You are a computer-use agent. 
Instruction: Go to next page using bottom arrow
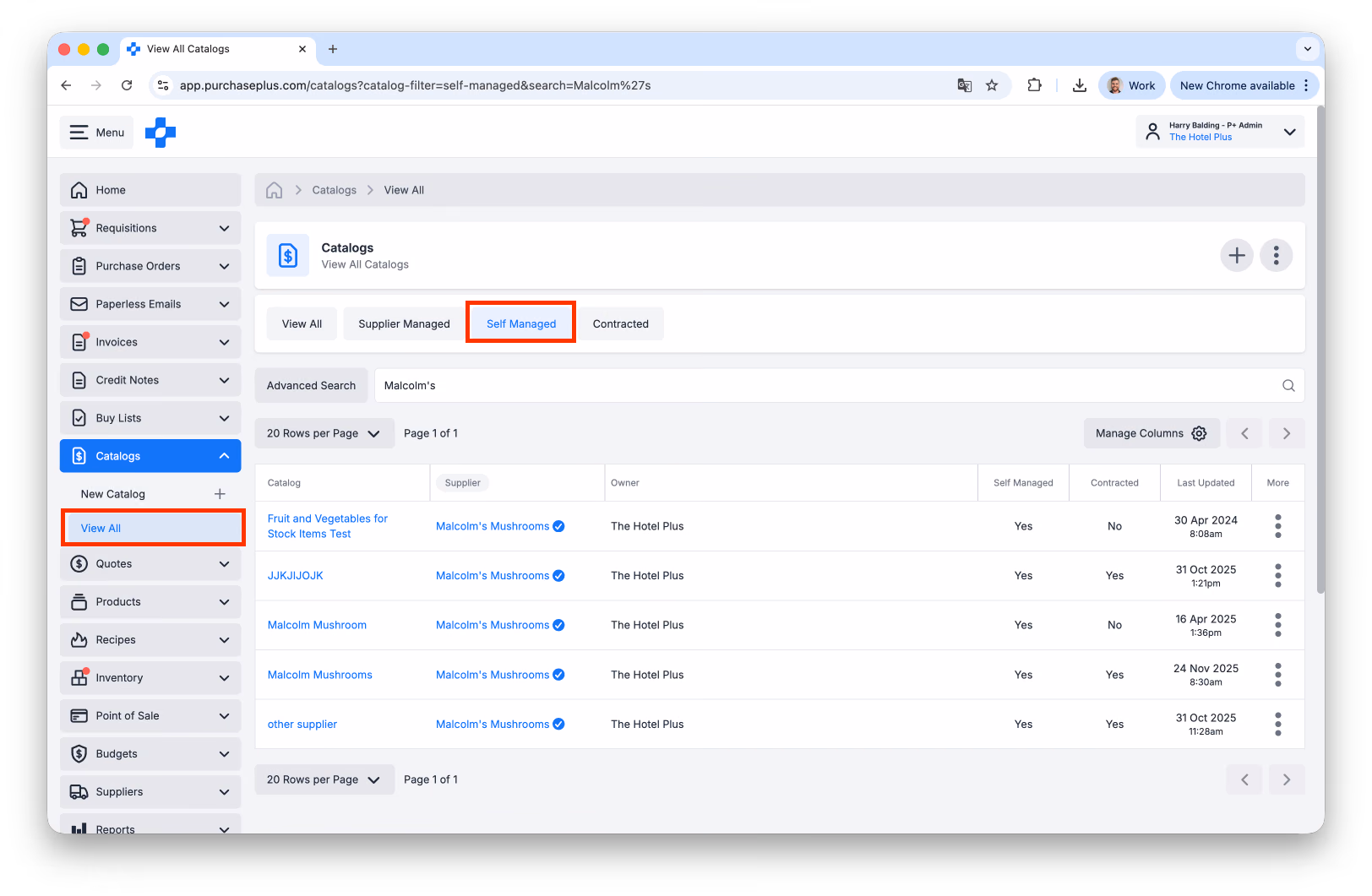click(1287, 779)
